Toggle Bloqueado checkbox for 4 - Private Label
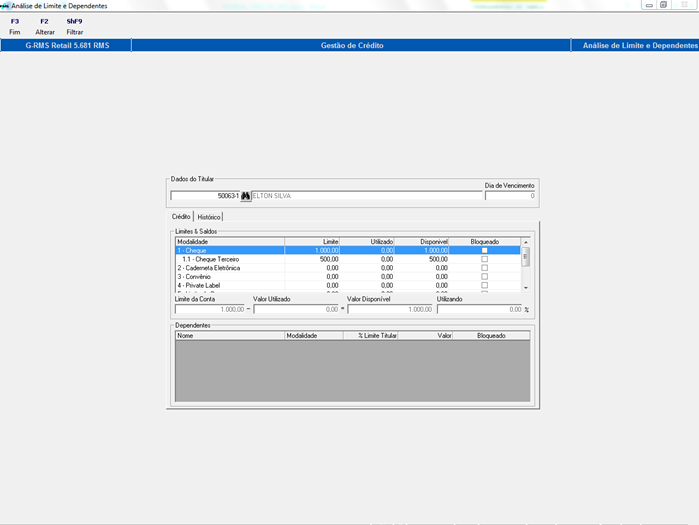Screen dimensions: 699x525 coord(485,285)
